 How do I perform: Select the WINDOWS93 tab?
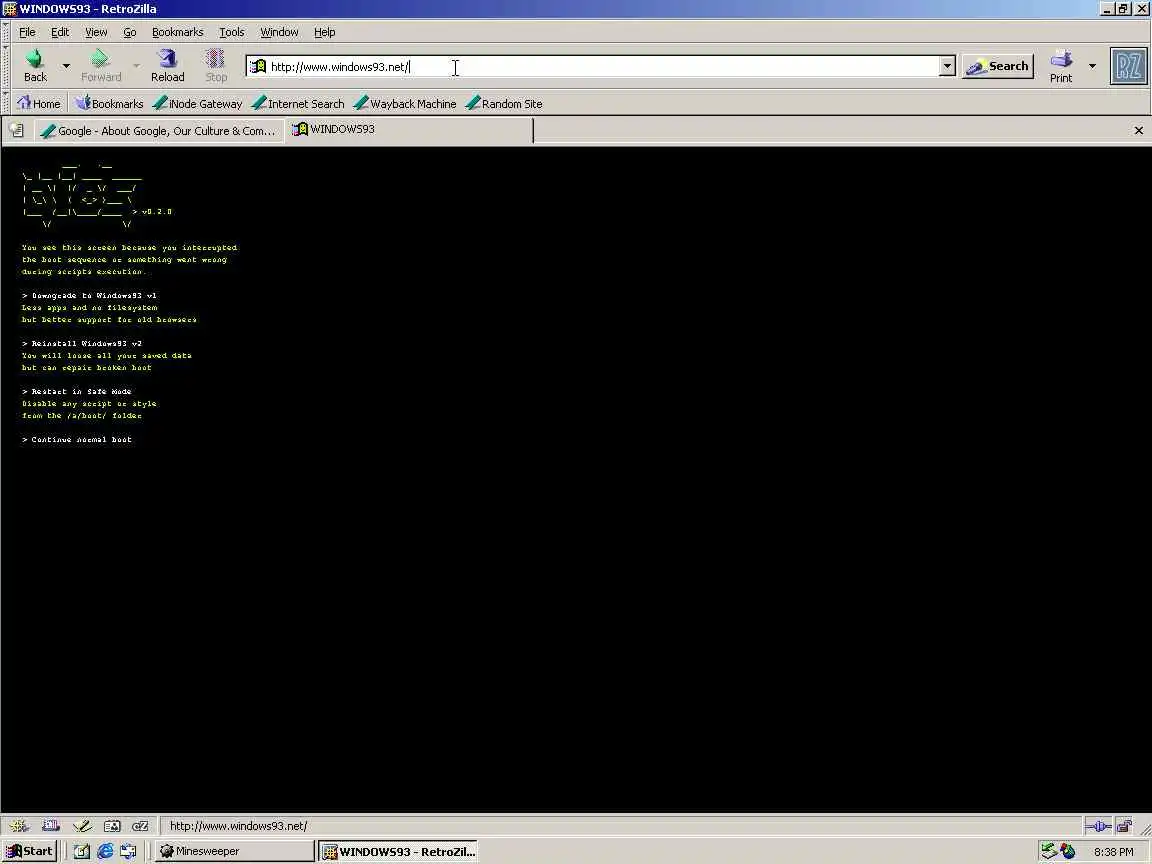click(408, 130)
